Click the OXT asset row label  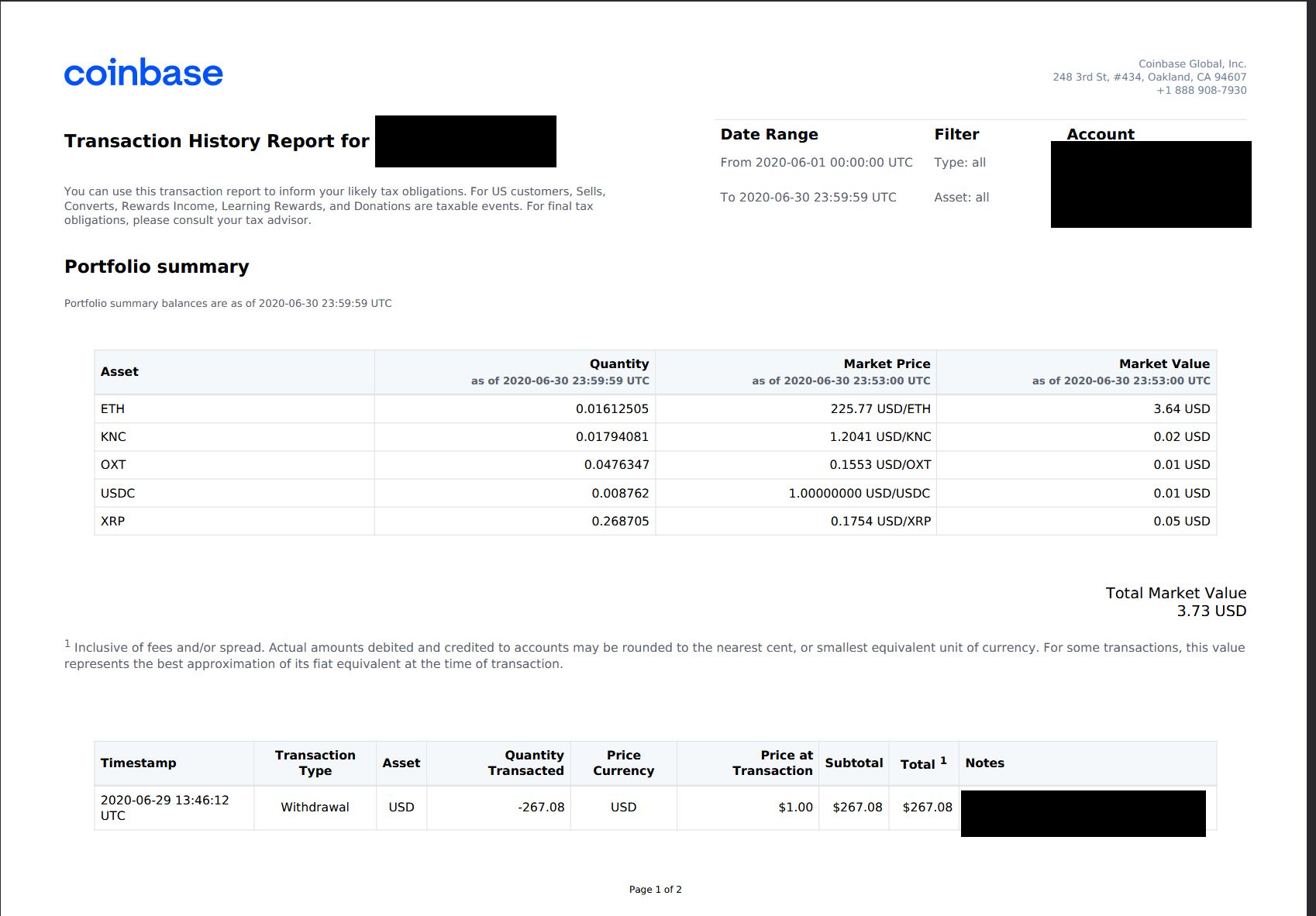coord(113,465)
